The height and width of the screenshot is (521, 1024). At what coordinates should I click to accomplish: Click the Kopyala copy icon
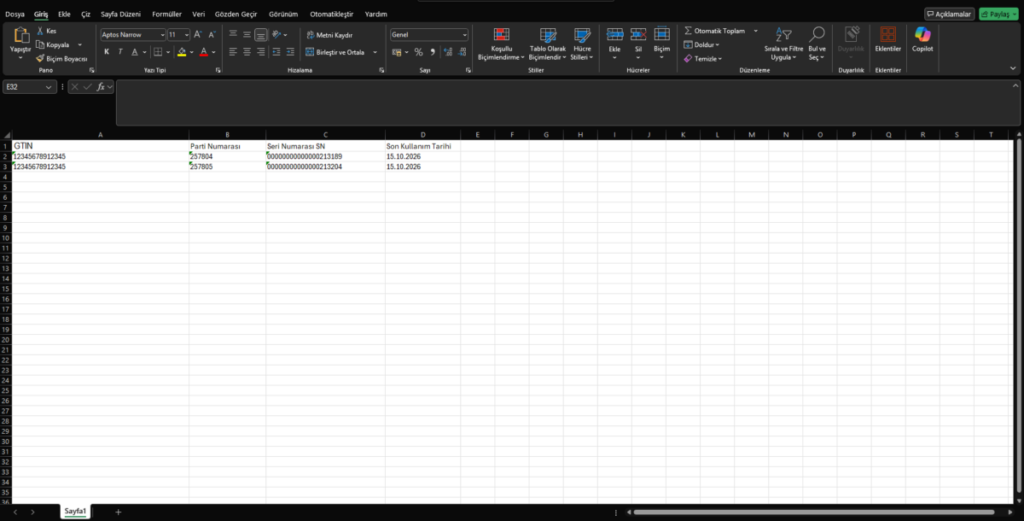[40, 44]
